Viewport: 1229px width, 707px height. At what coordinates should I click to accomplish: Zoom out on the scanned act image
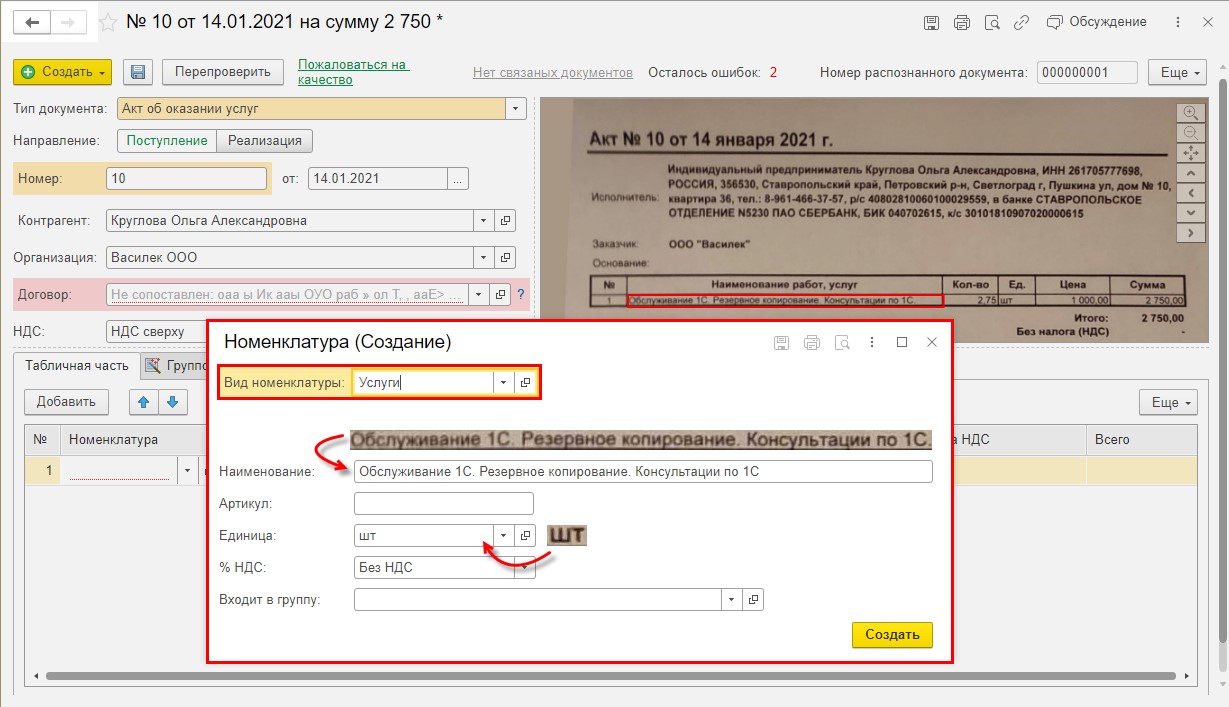1190,132
